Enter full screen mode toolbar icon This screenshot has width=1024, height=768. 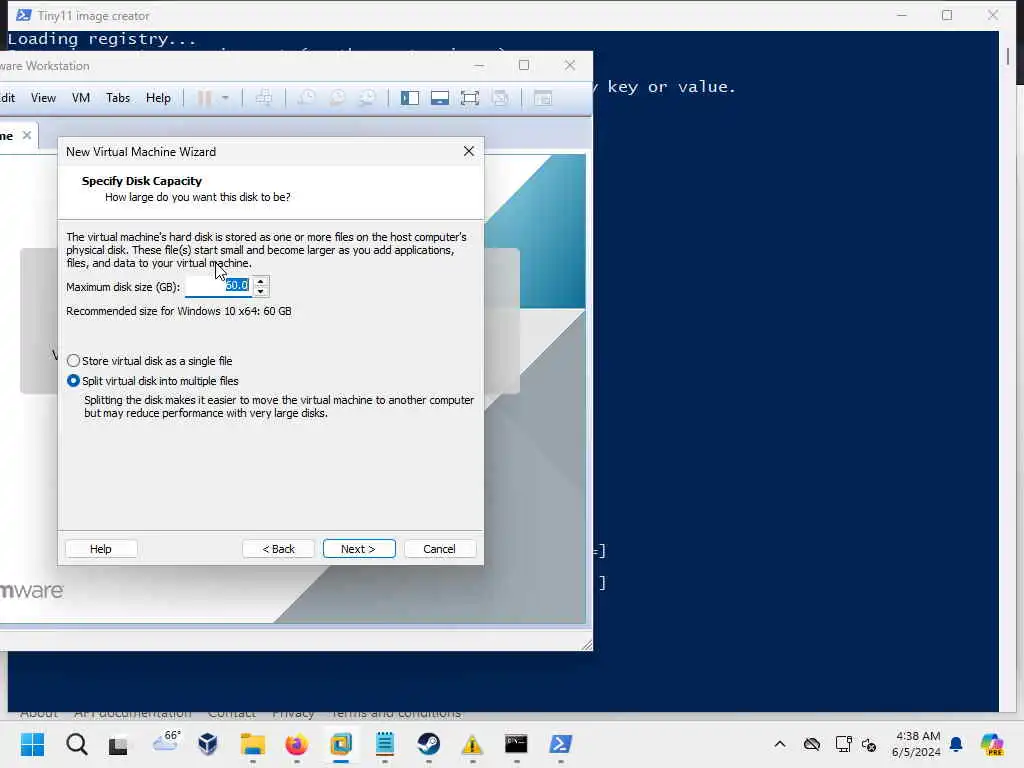click(470, 98)
